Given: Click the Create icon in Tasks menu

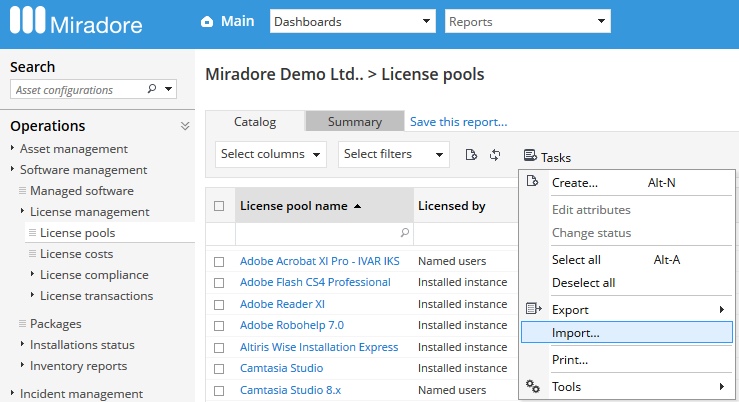Looking at the screenshot, I should point(533,181).
